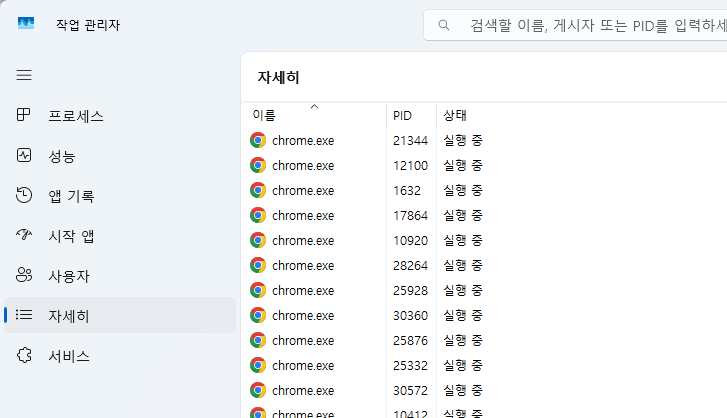The image size is (727, 418).
Task: Click the sort arrow above 이름 column
Action: tap(314, 107)
